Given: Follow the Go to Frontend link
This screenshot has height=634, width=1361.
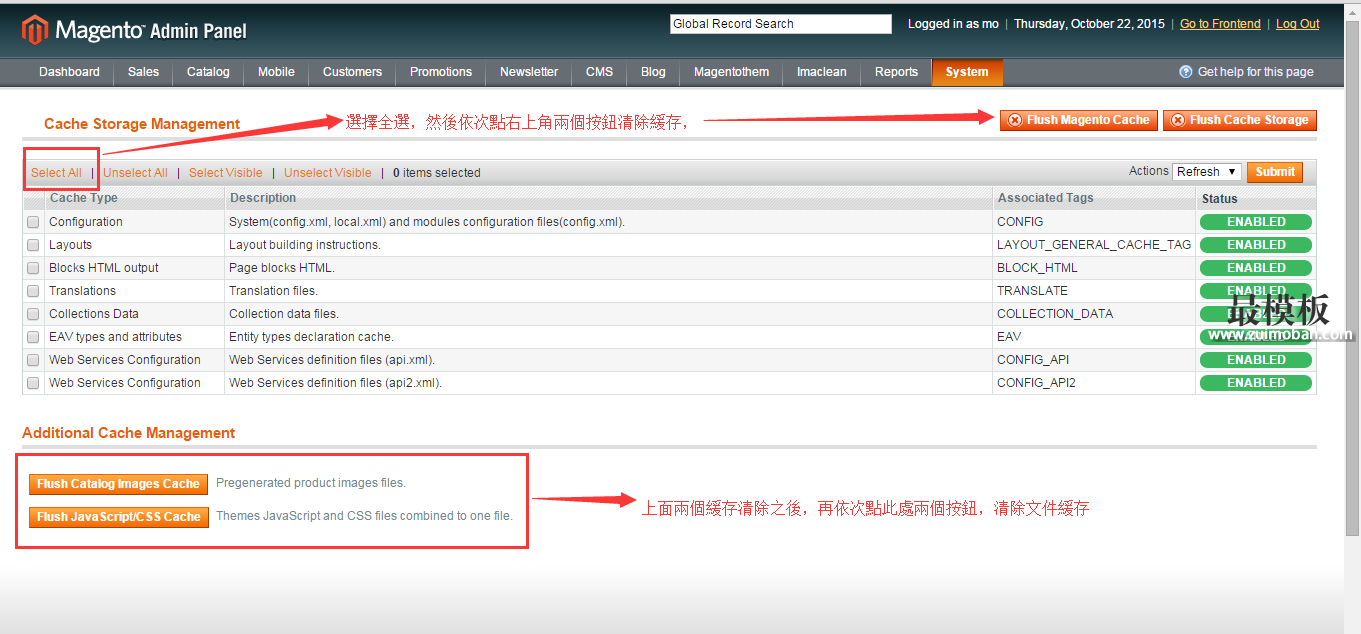Looking at the screenshot, I should coord(1220,24).
